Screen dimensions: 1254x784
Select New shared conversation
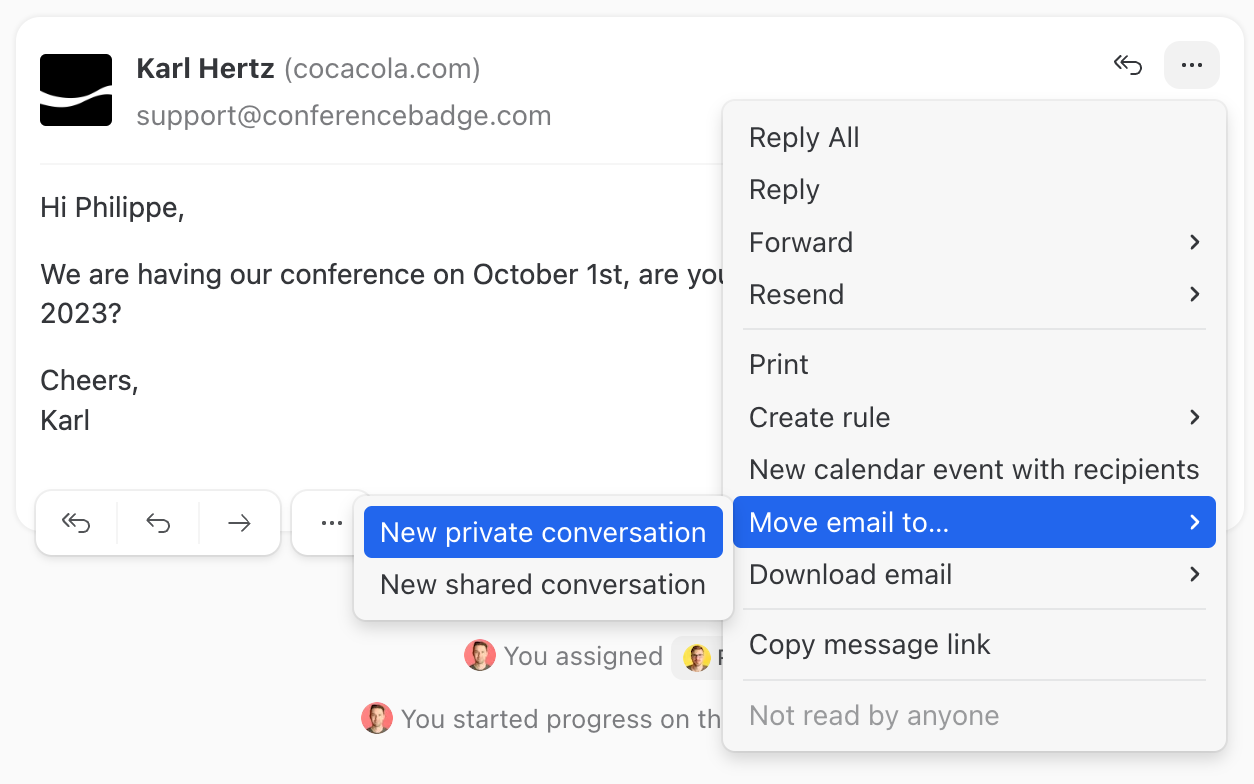(x=543, y=584)
